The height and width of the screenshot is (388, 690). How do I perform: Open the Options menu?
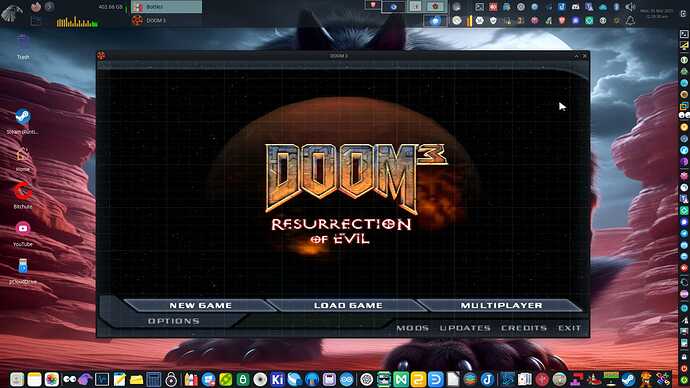pos(174,321)
